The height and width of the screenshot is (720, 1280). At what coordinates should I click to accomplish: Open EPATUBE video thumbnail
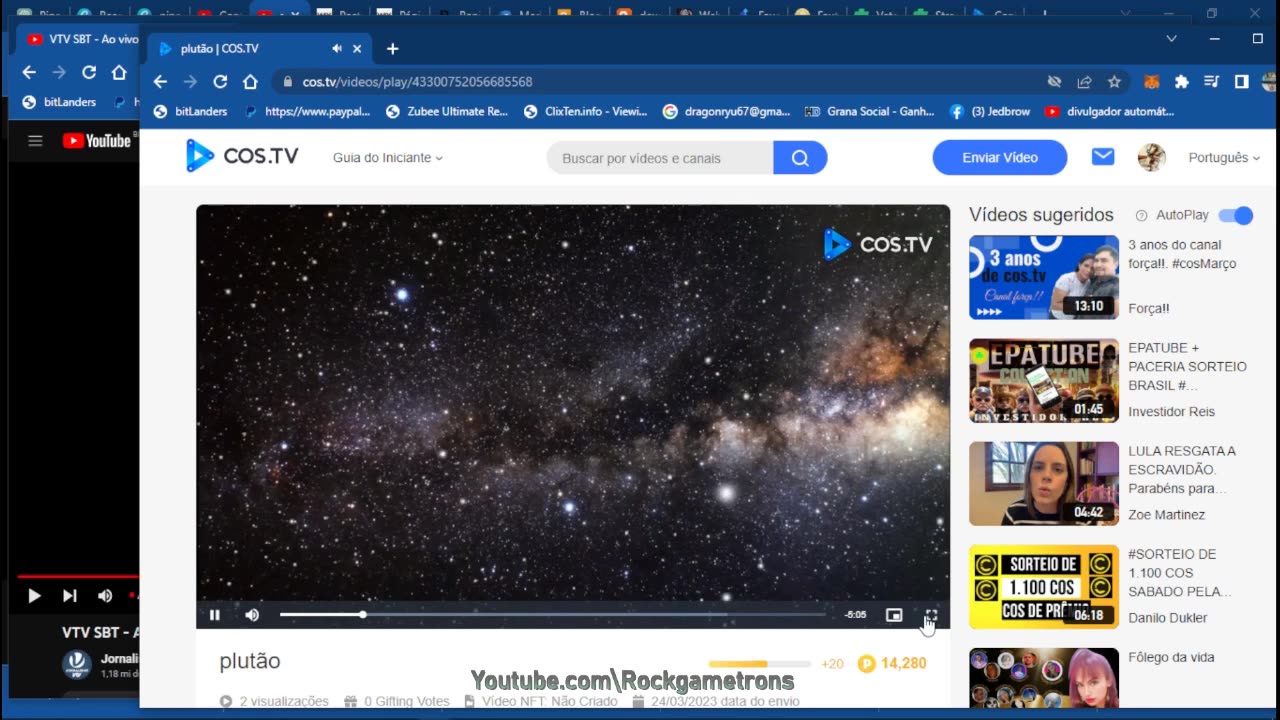click(1044, 380)
